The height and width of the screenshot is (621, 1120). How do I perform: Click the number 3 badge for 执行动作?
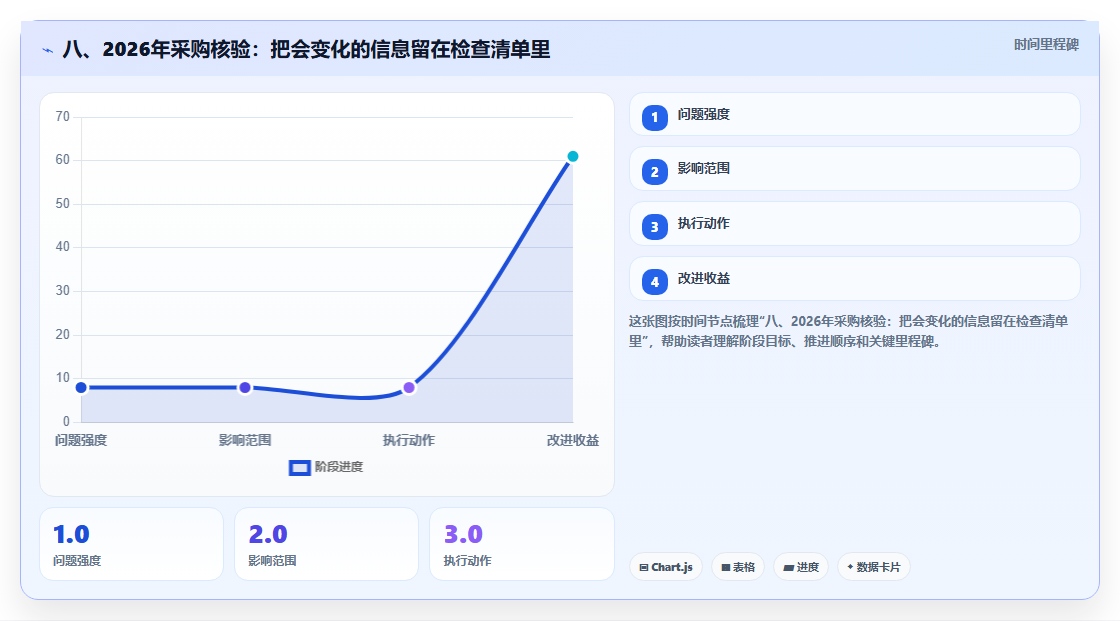(654, 227)
